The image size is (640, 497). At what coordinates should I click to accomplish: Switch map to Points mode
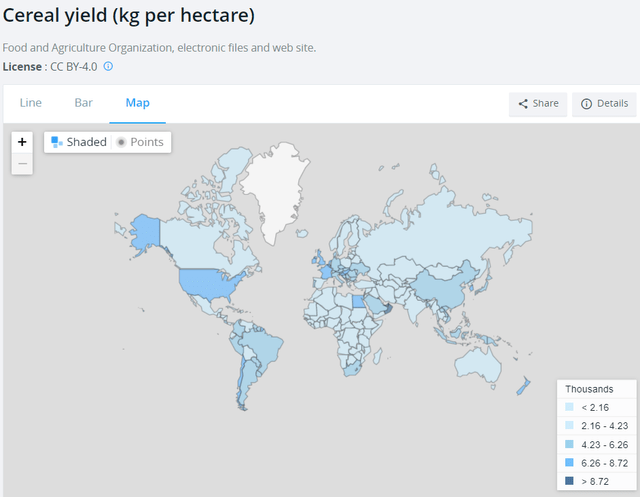pyautogui.click(x=139, y=142)
